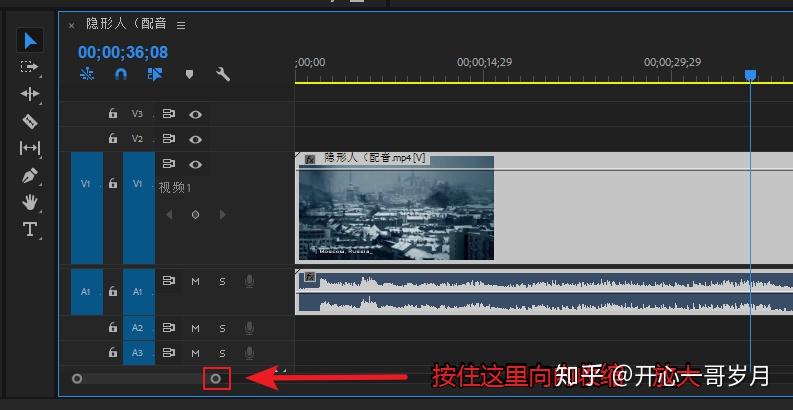Select the Type tool
This screenshot has height=410, width=793.
[30, 230]
